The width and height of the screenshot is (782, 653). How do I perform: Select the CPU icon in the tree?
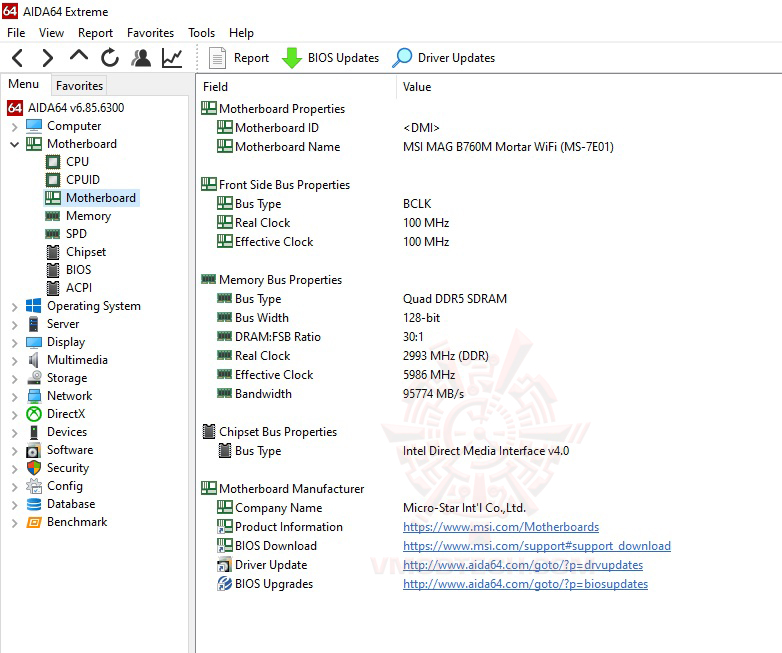point(53,162)
